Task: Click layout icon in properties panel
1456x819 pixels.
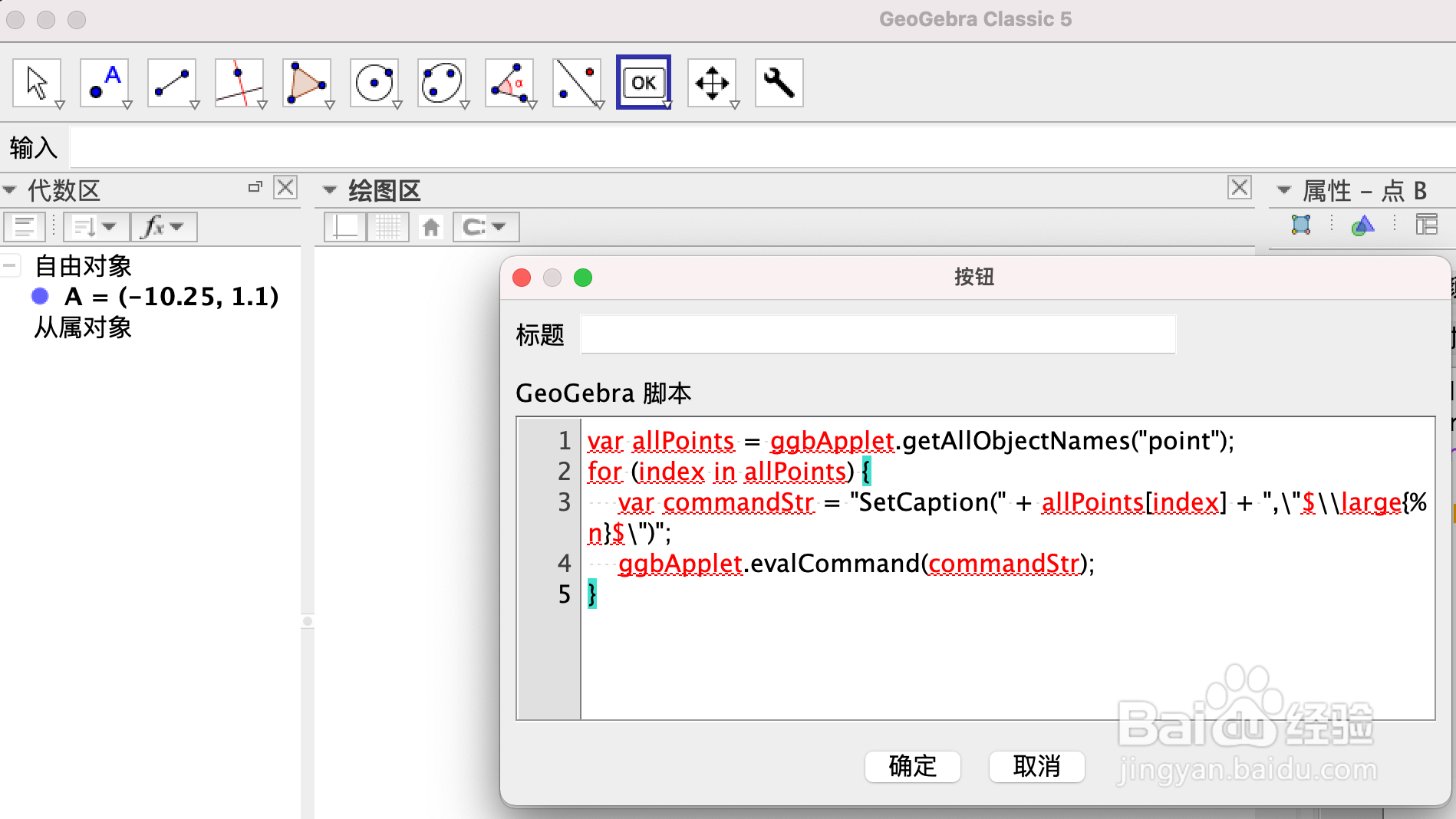Action: (x=1427, y=225)
